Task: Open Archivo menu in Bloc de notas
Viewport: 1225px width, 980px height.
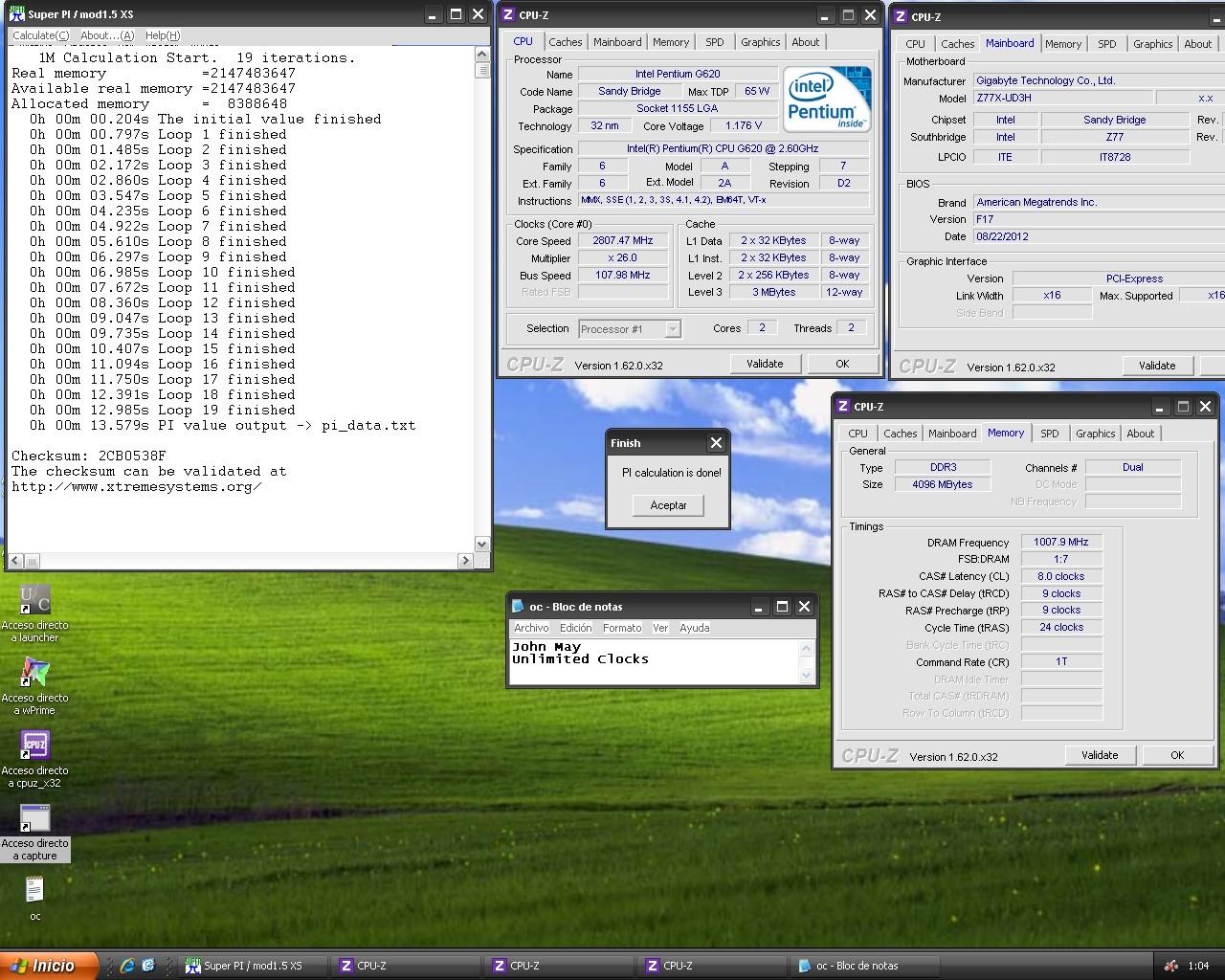Action: coord(531,628)
